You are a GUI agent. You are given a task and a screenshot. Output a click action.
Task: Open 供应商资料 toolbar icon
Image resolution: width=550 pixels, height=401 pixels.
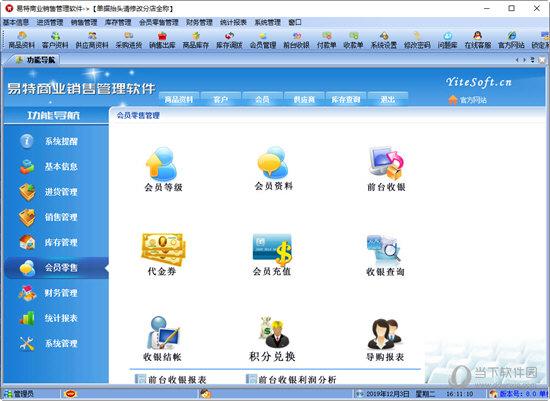click(x=92, y=40)
